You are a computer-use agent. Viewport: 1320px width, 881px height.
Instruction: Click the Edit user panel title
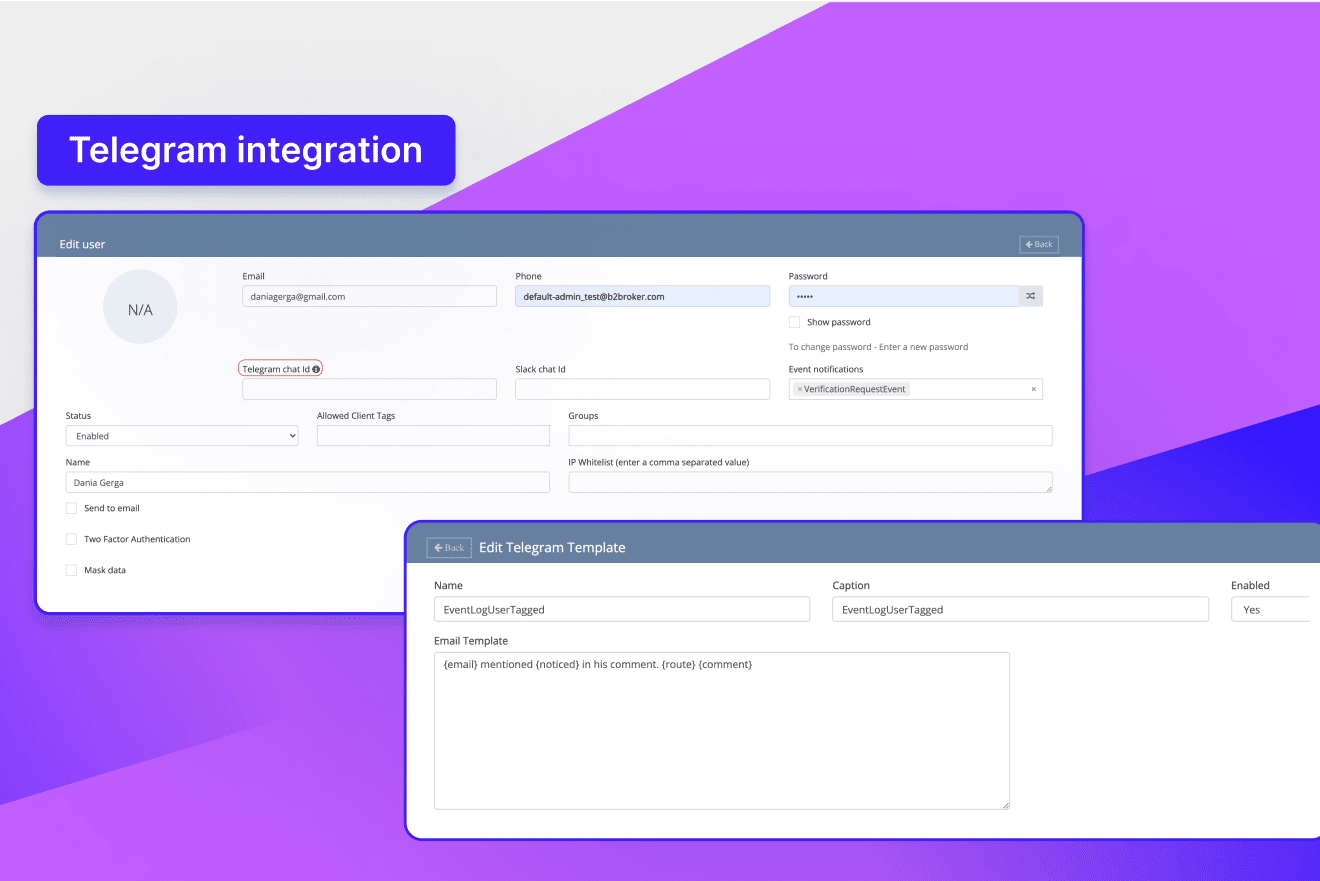pyautogui.click(x=82, y=244)
